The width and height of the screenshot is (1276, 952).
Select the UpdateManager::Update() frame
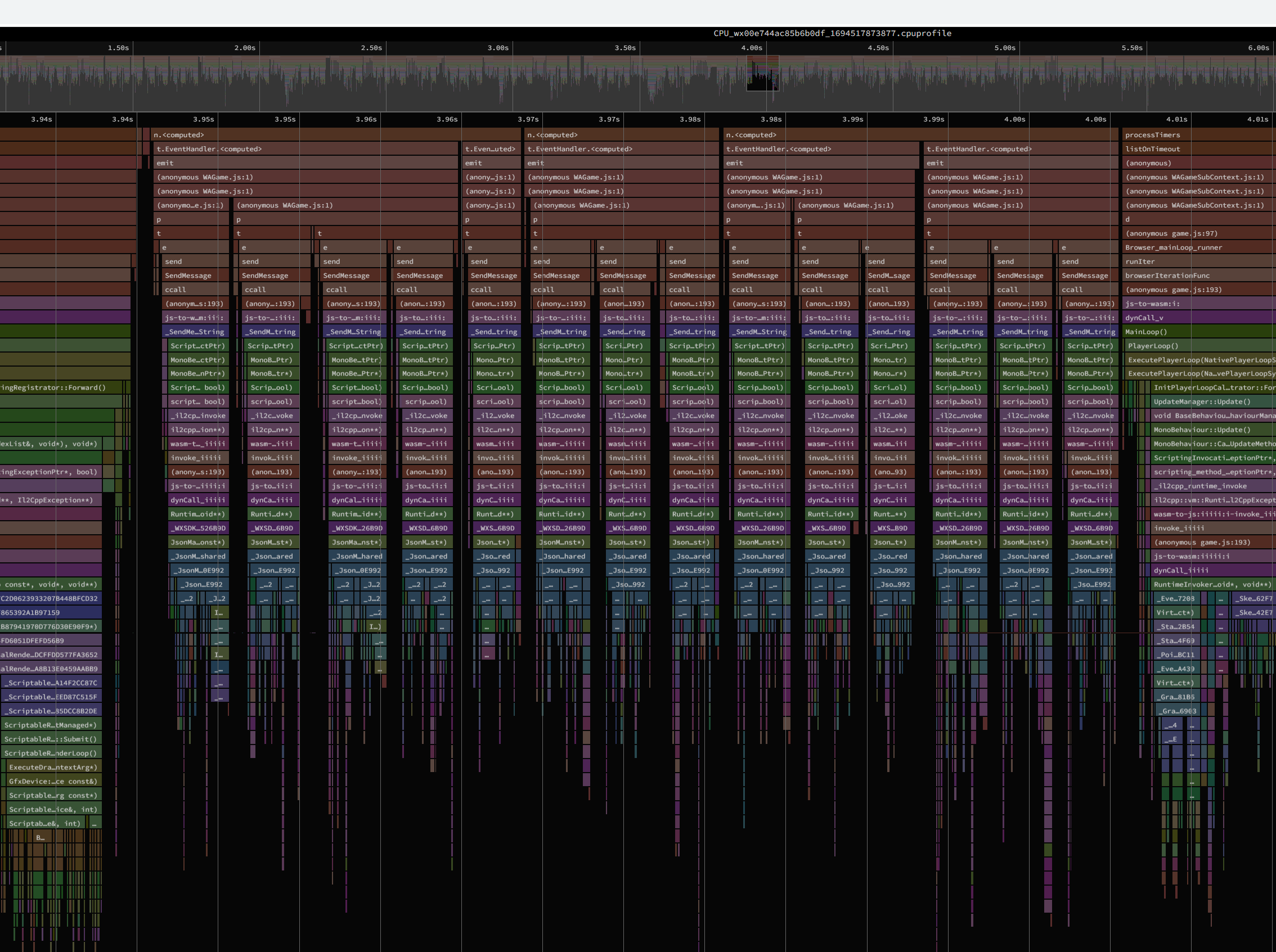[1201, 401]
